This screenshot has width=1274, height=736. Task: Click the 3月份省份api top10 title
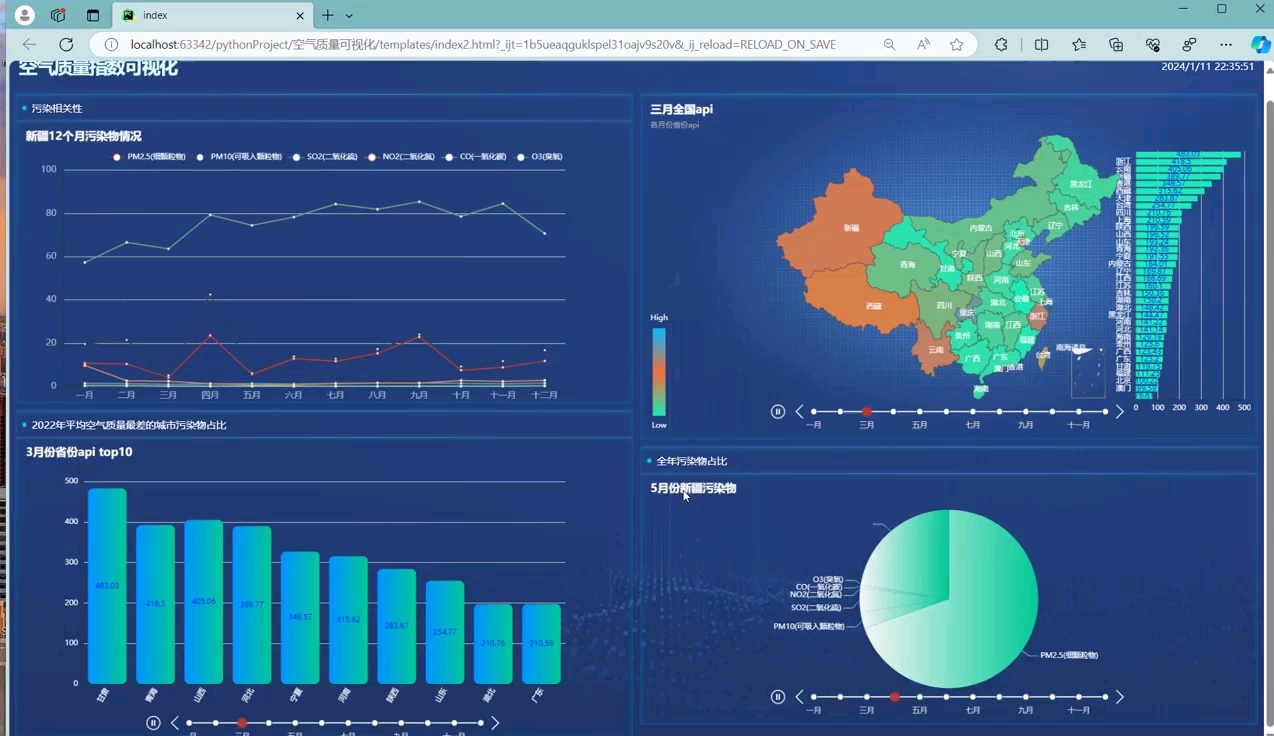coord(79,452)
